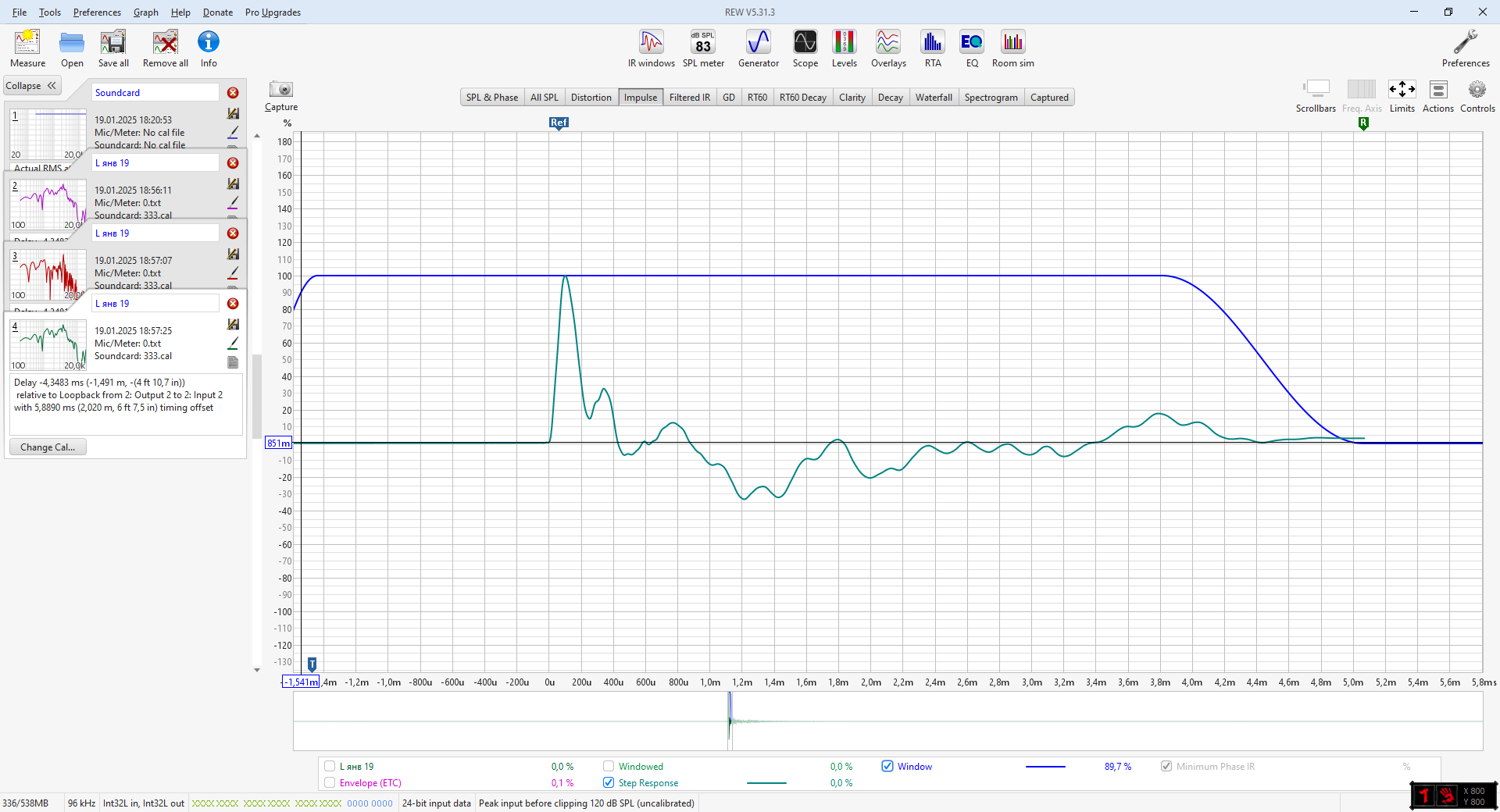Image resolution: width=1500 pixels, height=812 pixels.
Task: Click the Save all icon
Action: pyautogui.click(x=113, y=48)
